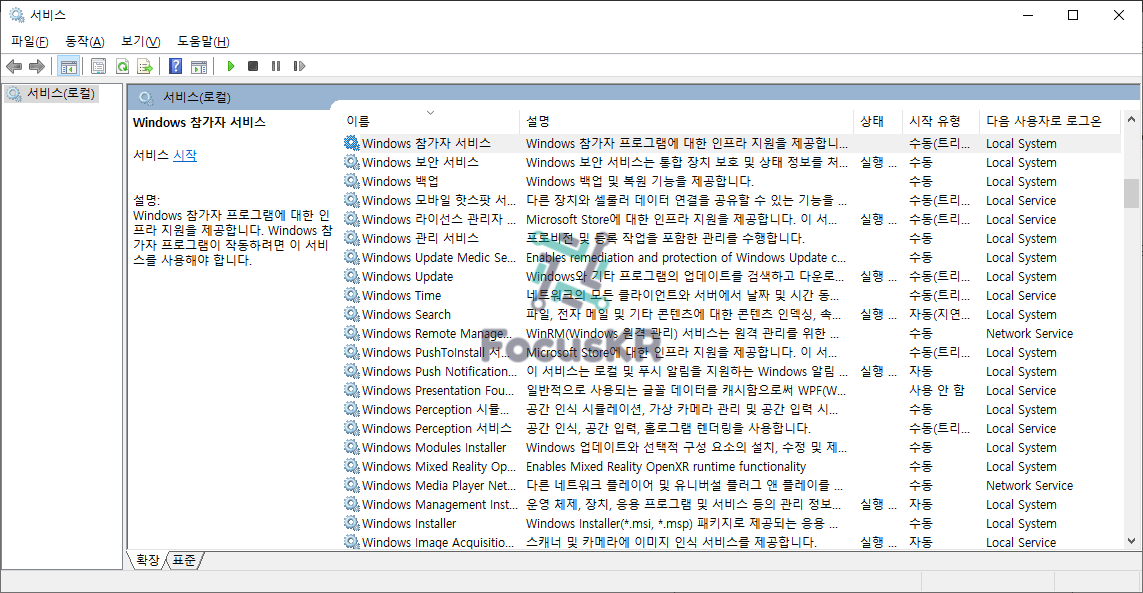Click the gear icon of Windows 참가자 서비스
The image size is (1143, 593).
[x=351, y=143]
